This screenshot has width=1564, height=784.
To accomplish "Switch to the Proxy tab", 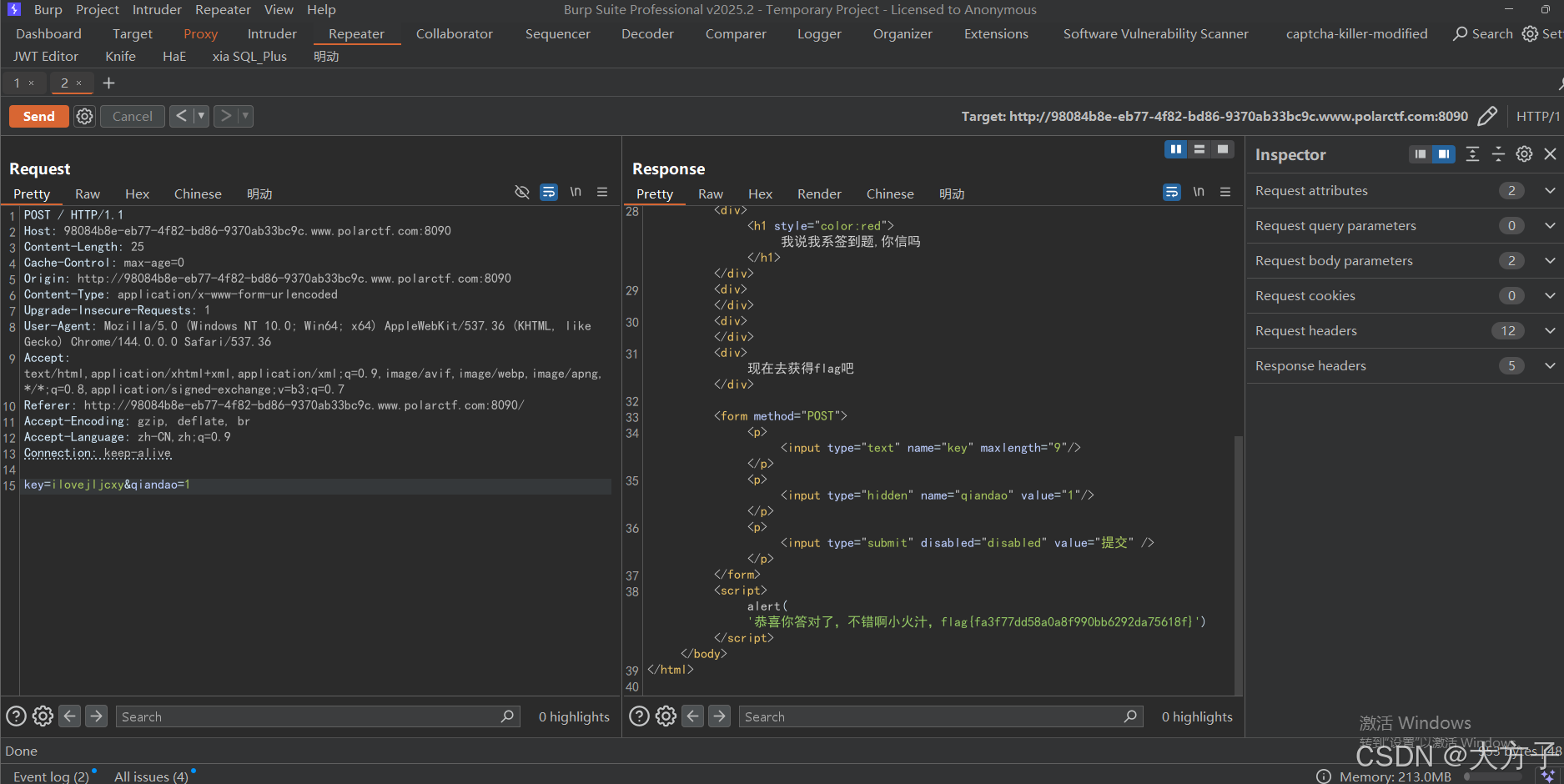I will tap(200, 34).
